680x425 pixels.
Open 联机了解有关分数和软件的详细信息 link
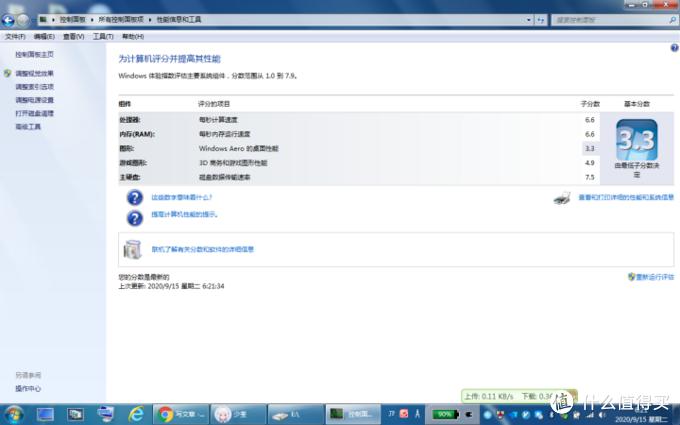pyautogui.click(x=203, y=249)
